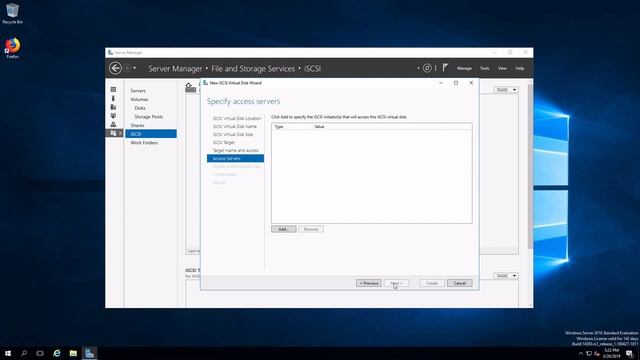The width and height of the screenshot is (640, 360).
Task: Click the Server Manager taskbar icon
Action: tap(89, 353)
